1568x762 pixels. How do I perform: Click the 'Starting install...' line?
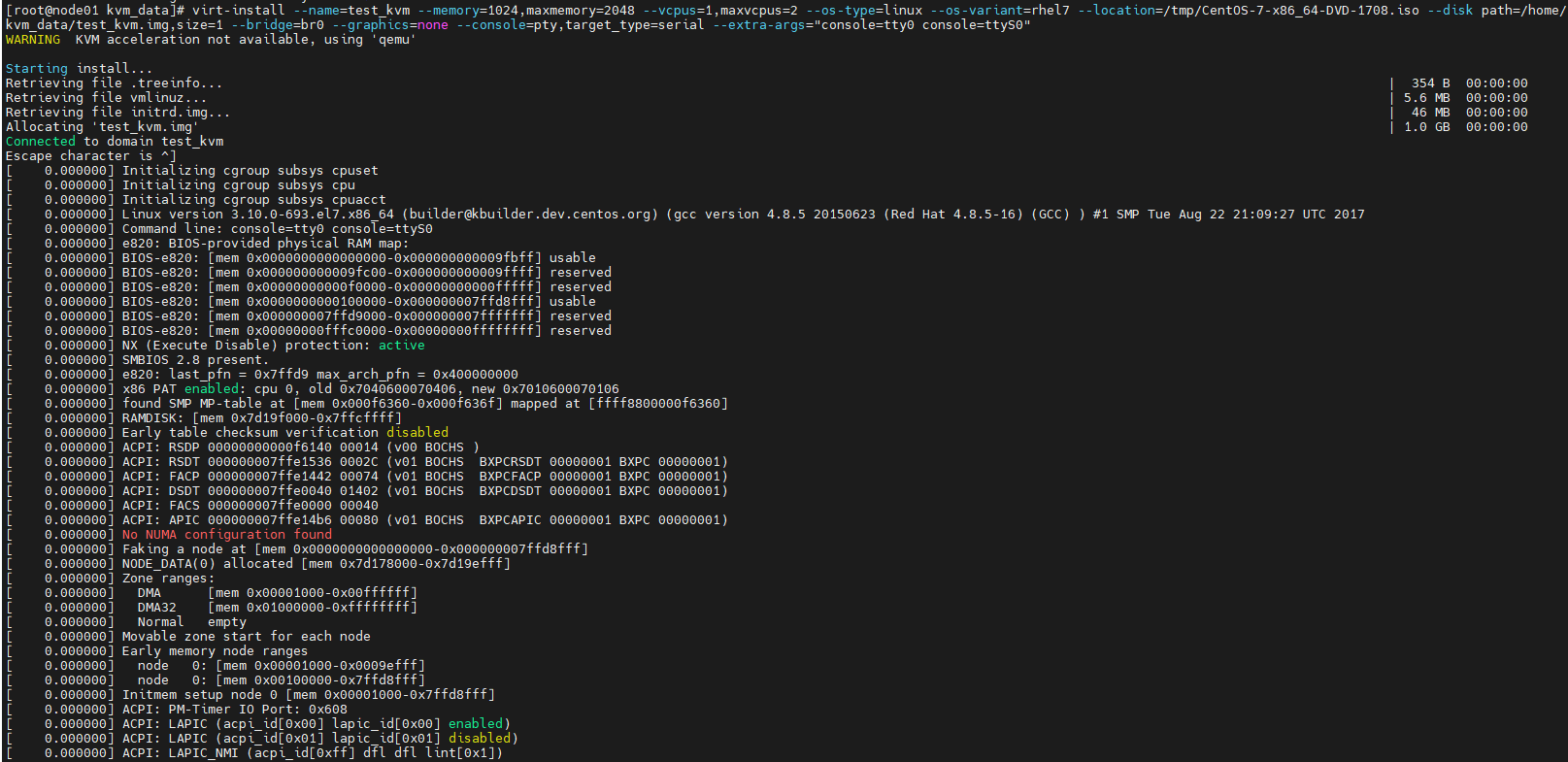(79, 68)
